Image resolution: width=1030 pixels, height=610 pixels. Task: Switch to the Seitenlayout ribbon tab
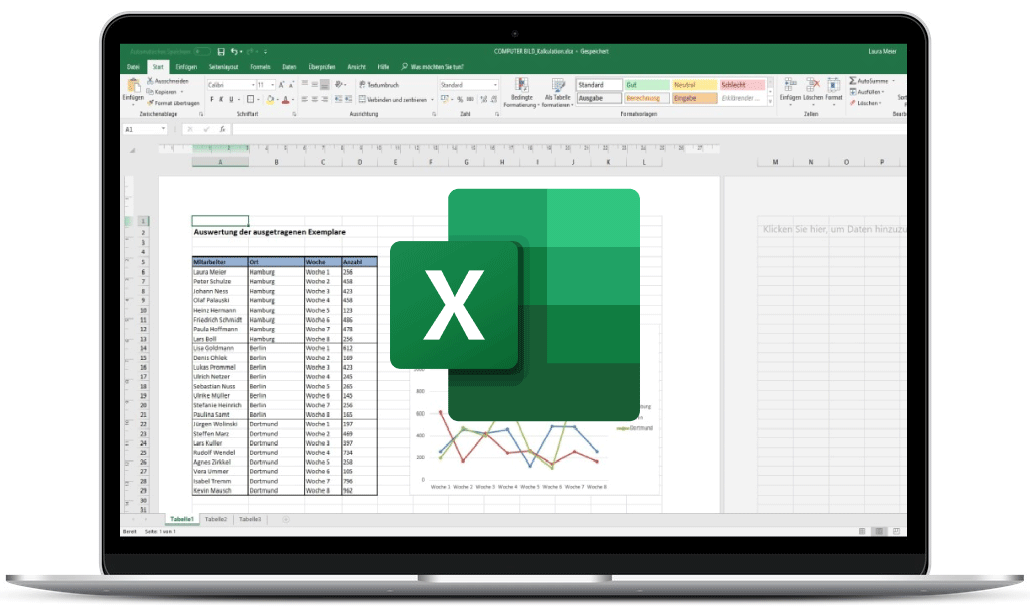pyautogui.click(x=223, y=67)
